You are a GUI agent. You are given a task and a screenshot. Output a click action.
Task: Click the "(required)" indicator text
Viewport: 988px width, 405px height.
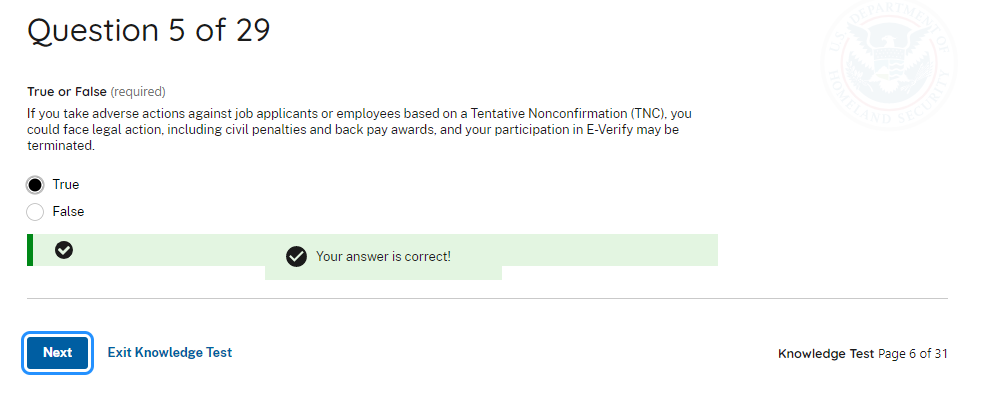pos(138,92)
